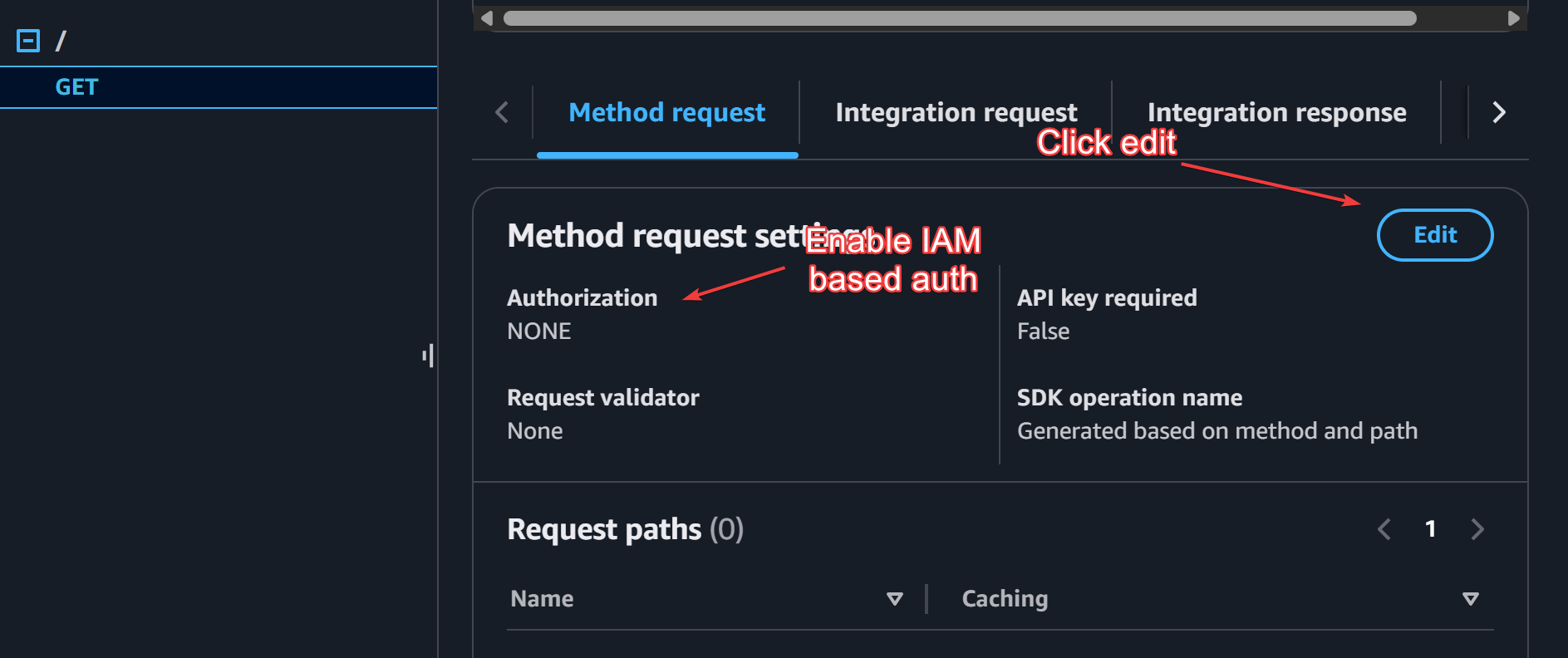The width and height of the screenshot is (1568, 658).
Task: Click the horizontal scrollbar right arrow
Action: point(1513,18)
